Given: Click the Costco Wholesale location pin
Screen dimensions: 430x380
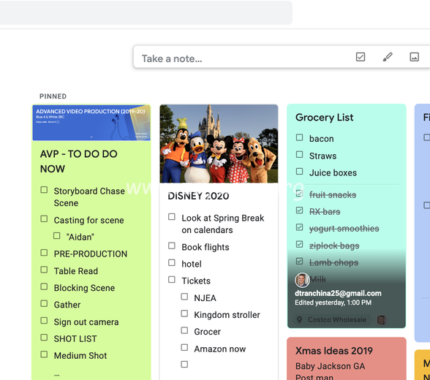Looking at the screenshot, I should point(299,320).
